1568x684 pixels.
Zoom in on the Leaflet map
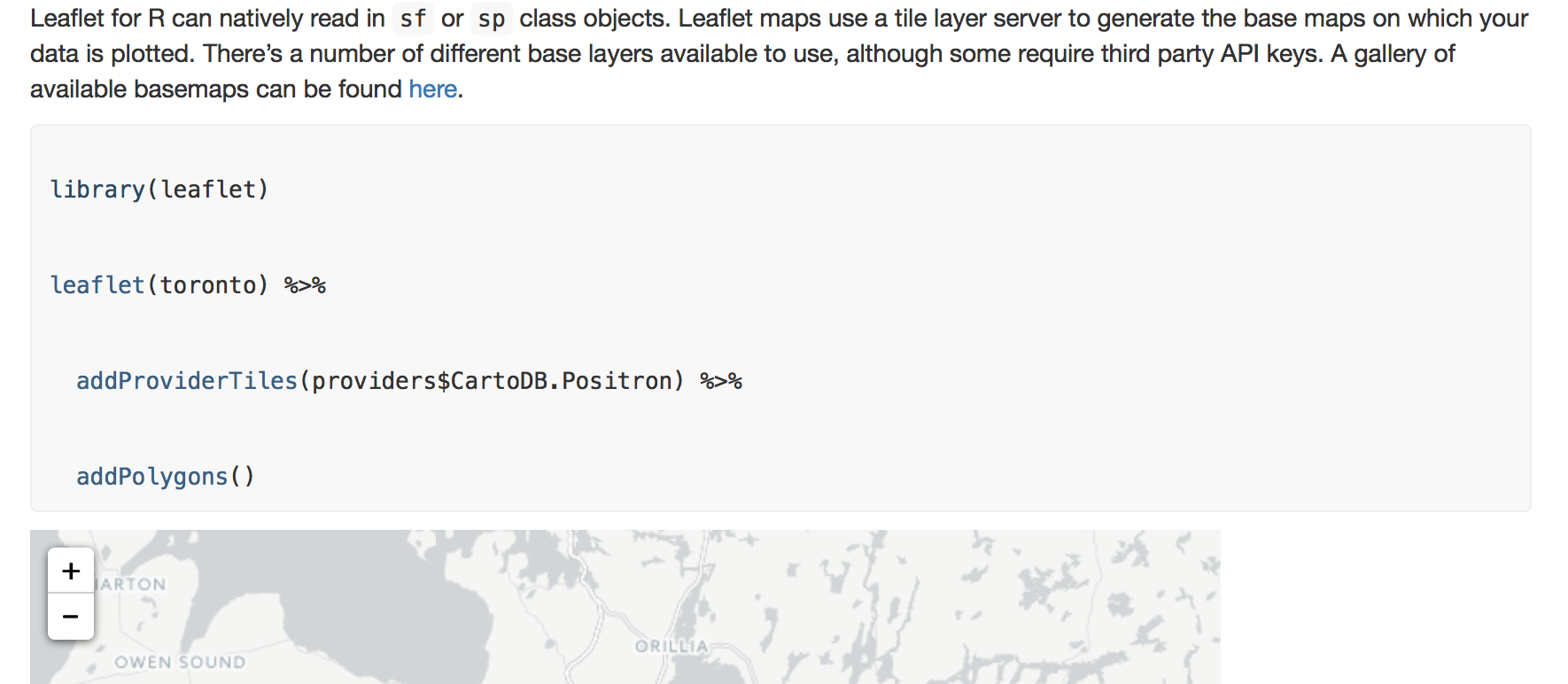(71, 571)
